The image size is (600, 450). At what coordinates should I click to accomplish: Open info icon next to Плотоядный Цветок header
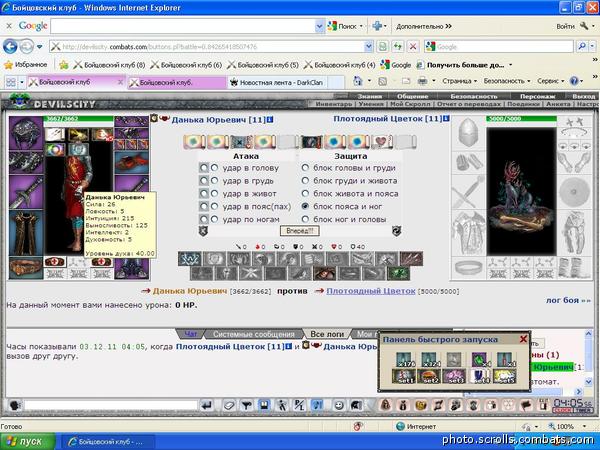446,119
